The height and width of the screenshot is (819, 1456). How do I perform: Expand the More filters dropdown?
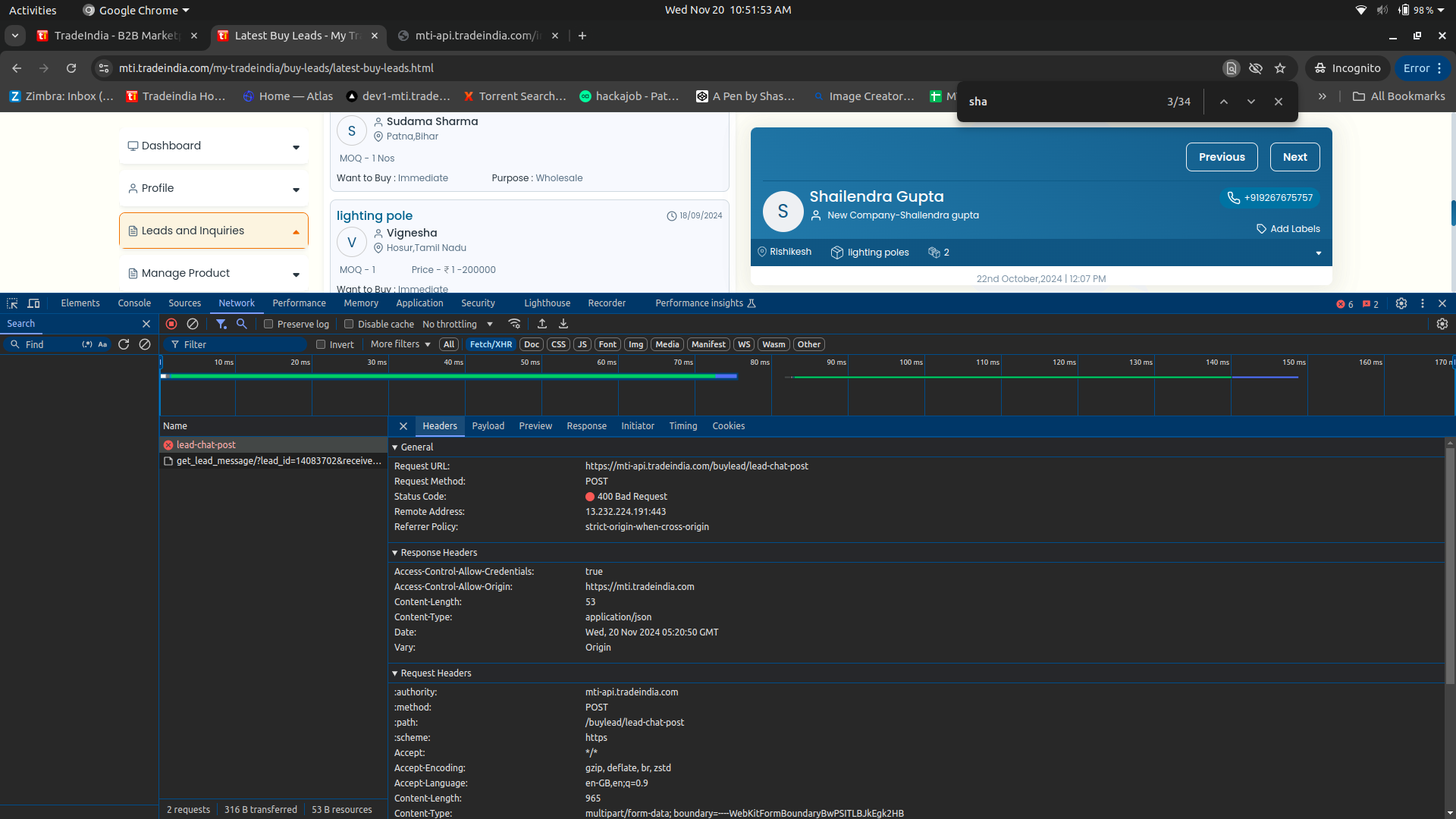400,344
